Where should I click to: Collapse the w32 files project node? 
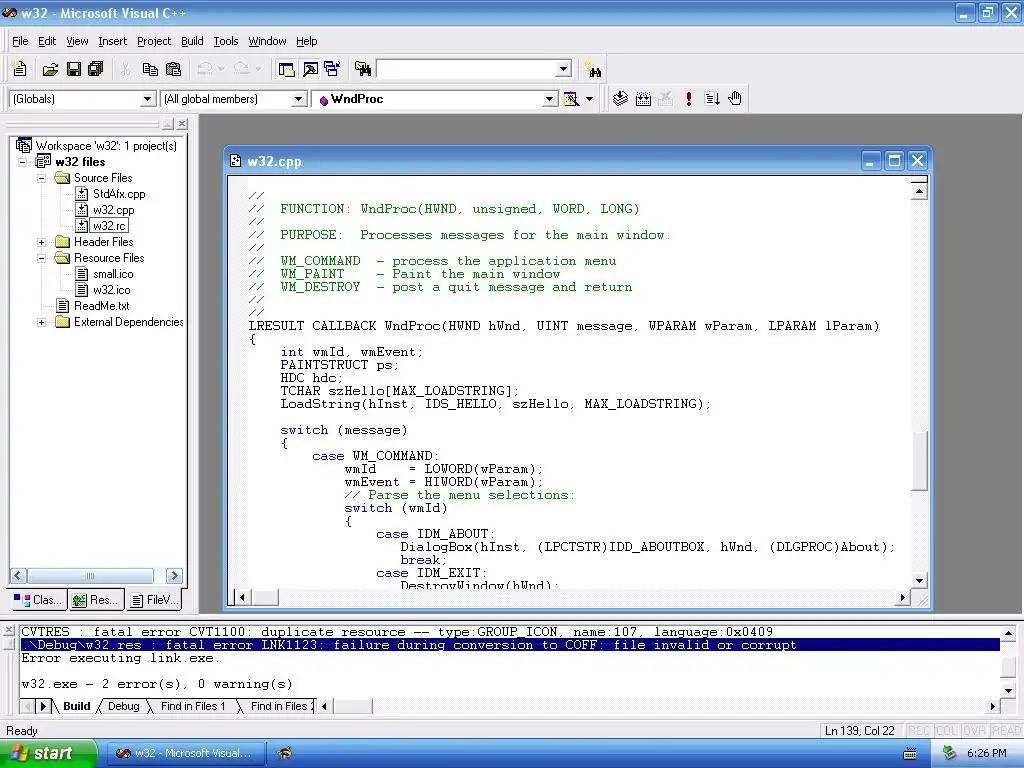(x=23, y=162)
